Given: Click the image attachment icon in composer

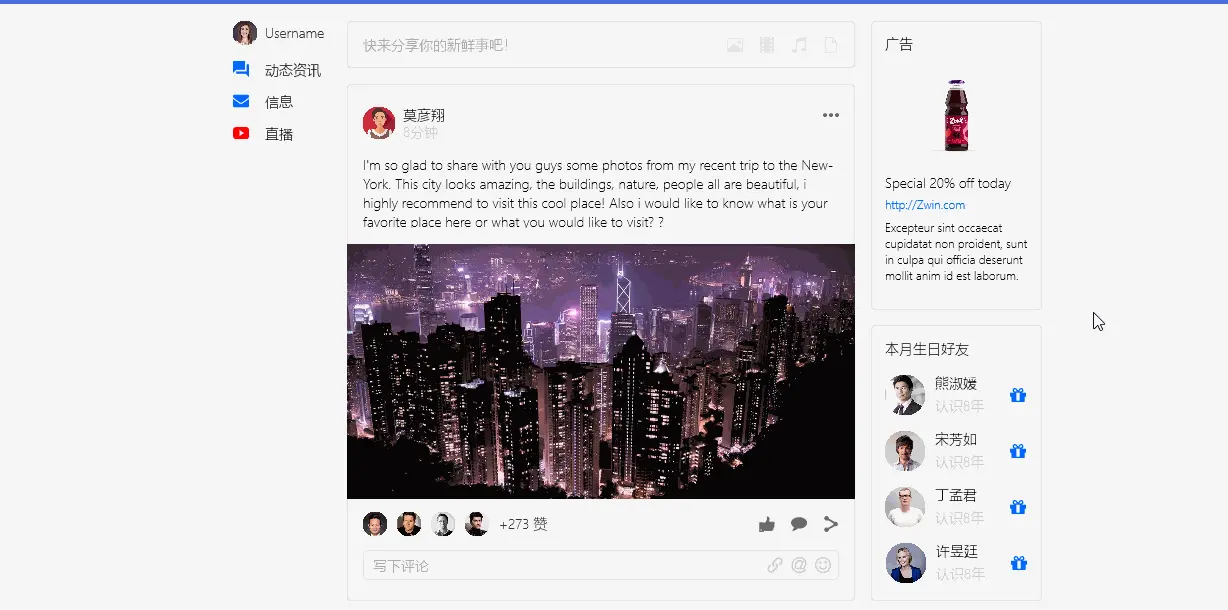Looking at the screenshot, I should [735, 45].
